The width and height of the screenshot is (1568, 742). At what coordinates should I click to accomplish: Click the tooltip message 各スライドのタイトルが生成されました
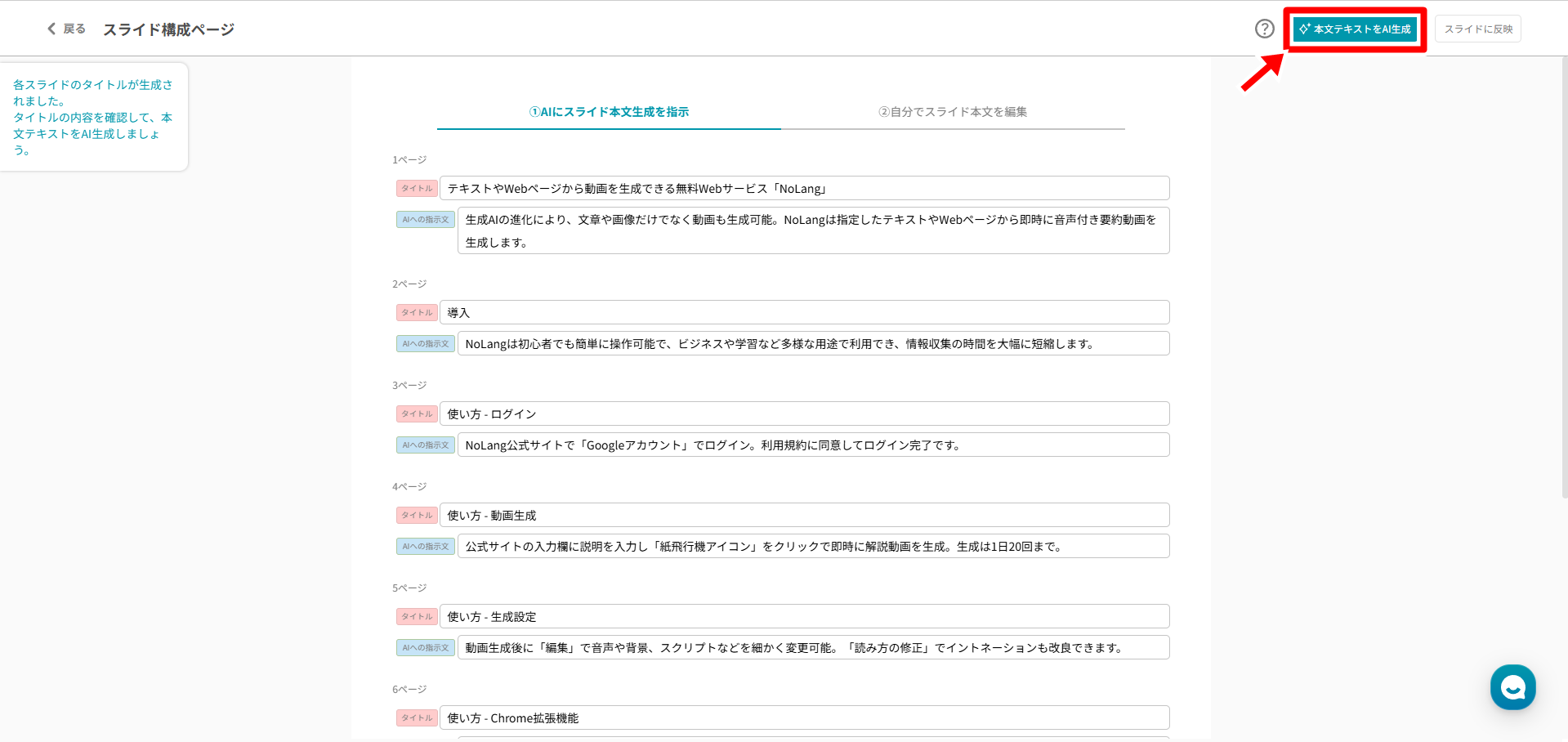coord(92,117)
